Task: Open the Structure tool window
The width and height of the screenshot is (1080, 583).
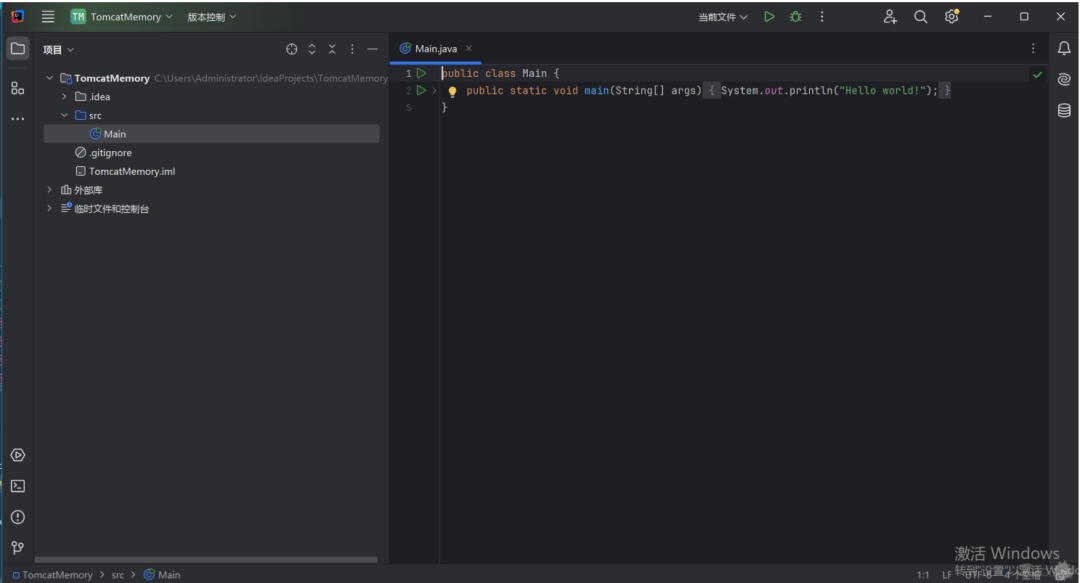Action: point(18,88)
